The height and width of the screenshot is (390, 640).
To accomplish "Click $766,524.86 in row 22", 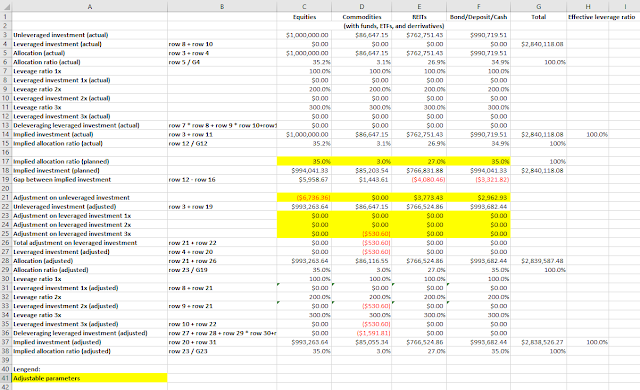I will 419,206.
